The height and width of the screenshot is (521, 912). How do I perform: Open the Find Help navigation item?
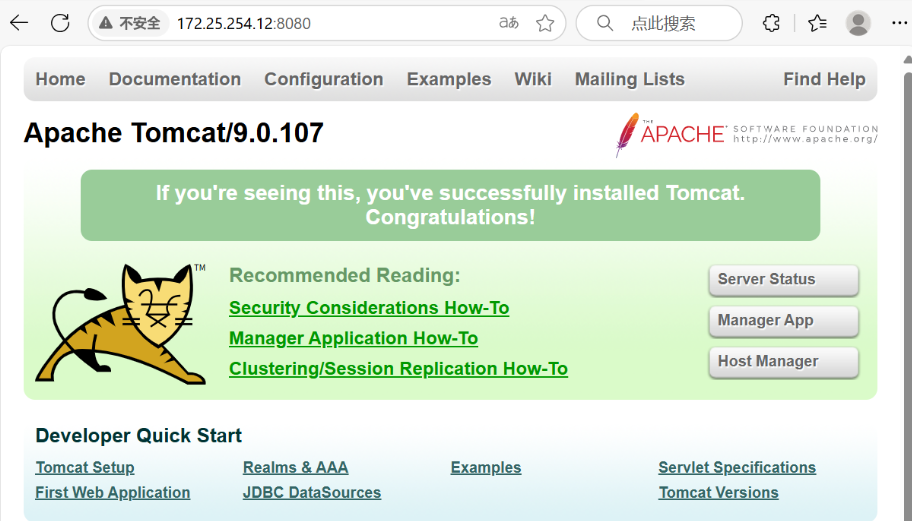tap(824, 79)
